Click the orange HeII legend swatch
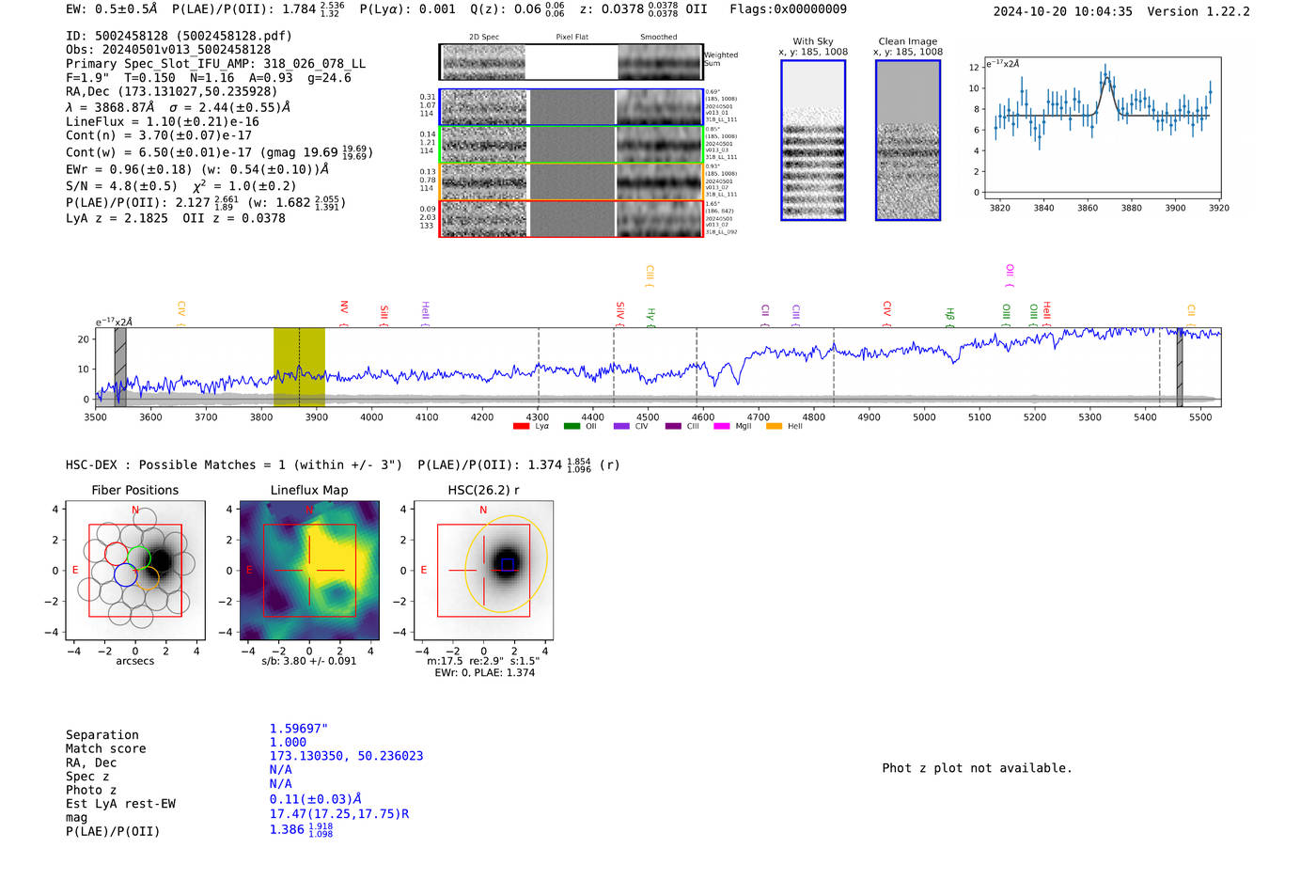The image size is (1316, 896). click(775, 426)
